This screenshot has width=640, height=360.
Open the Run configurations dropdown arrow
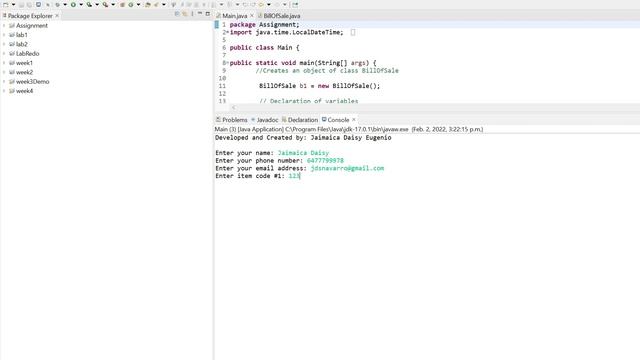(x=81, y=4)
